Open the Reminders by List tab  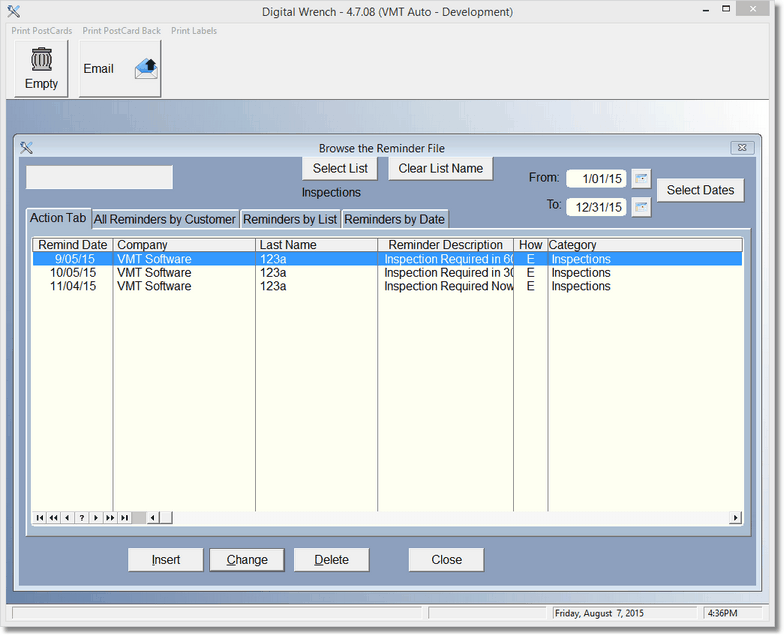(x=290, y=219)
